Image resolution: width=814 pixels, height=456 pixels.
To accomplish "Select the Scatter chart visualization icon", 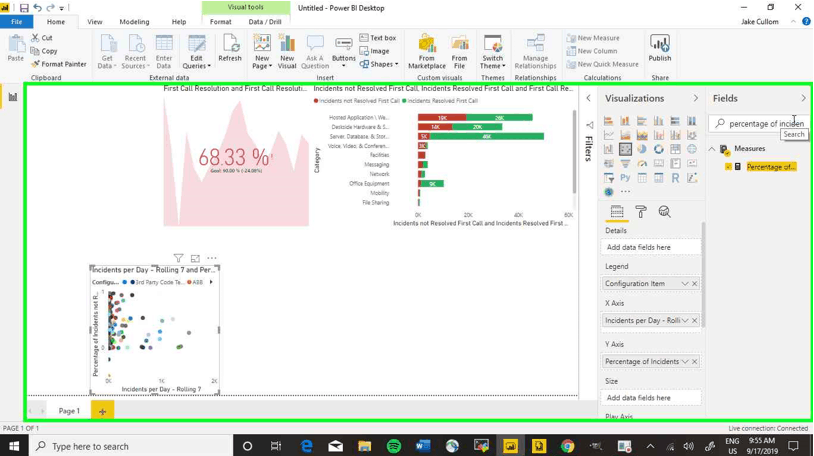I will coord(625,149).
